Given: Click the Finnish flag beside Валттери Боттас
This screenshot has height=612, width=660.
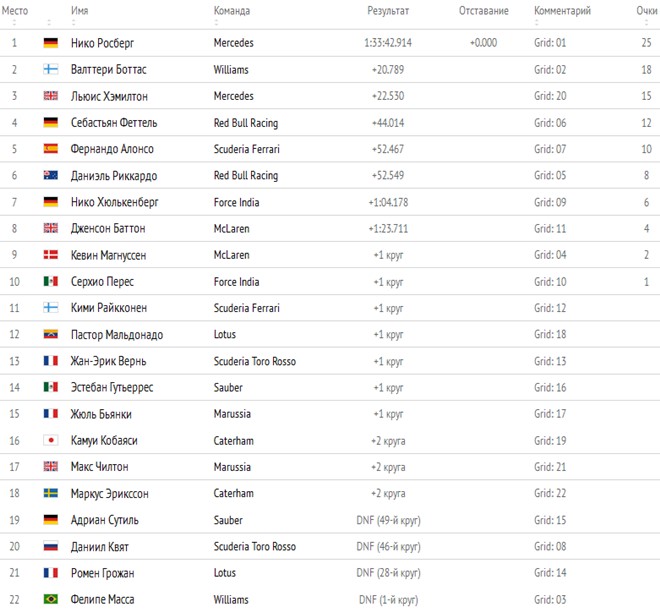Looking at the screenshot, I should pyautogui.click(x=51, y=69).
